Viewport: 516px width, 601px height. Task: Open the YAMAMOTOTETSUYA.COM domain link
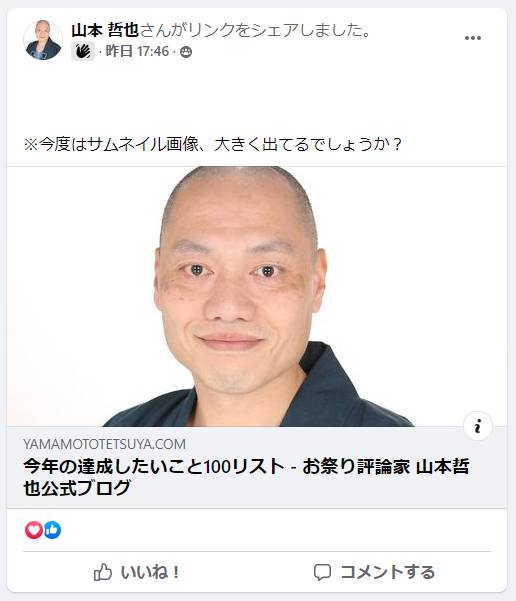pyautogui.click(x=104, y=444)
